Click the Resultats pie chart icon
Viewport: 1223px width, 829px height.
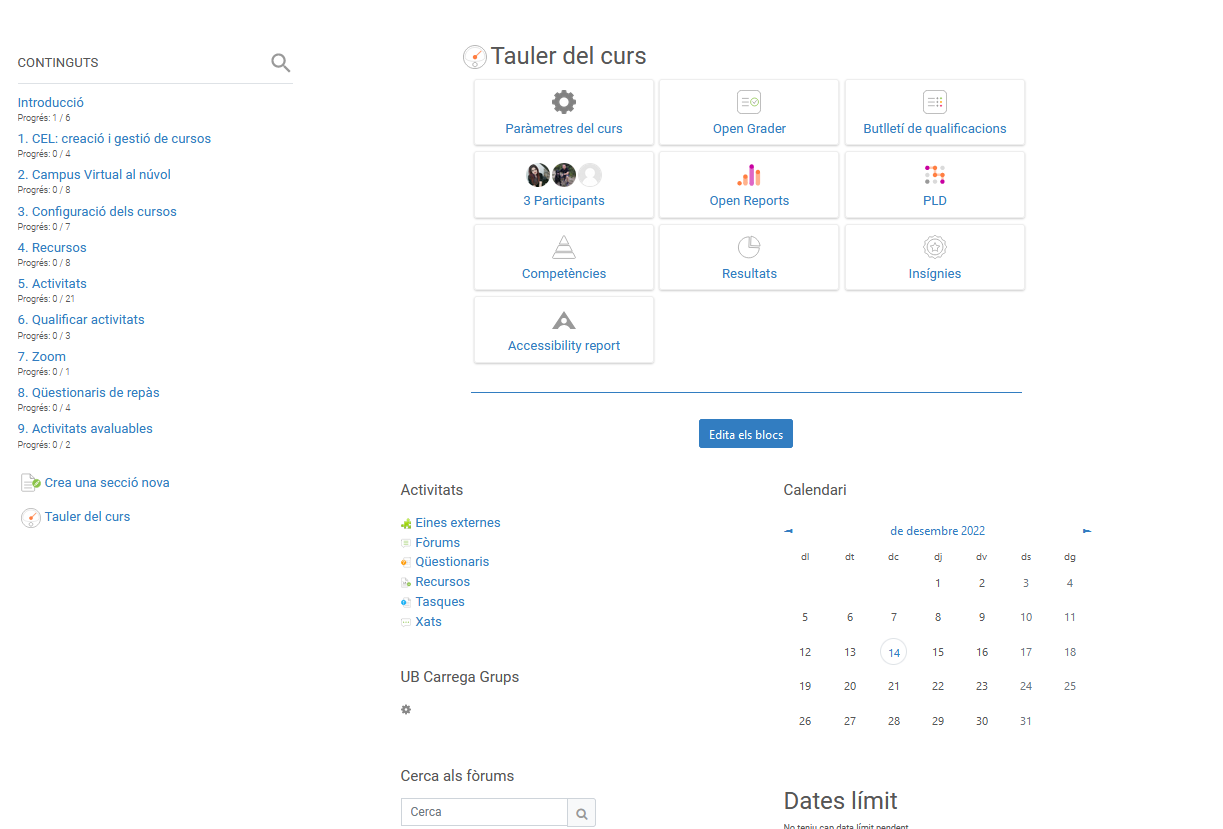[749, 247]
